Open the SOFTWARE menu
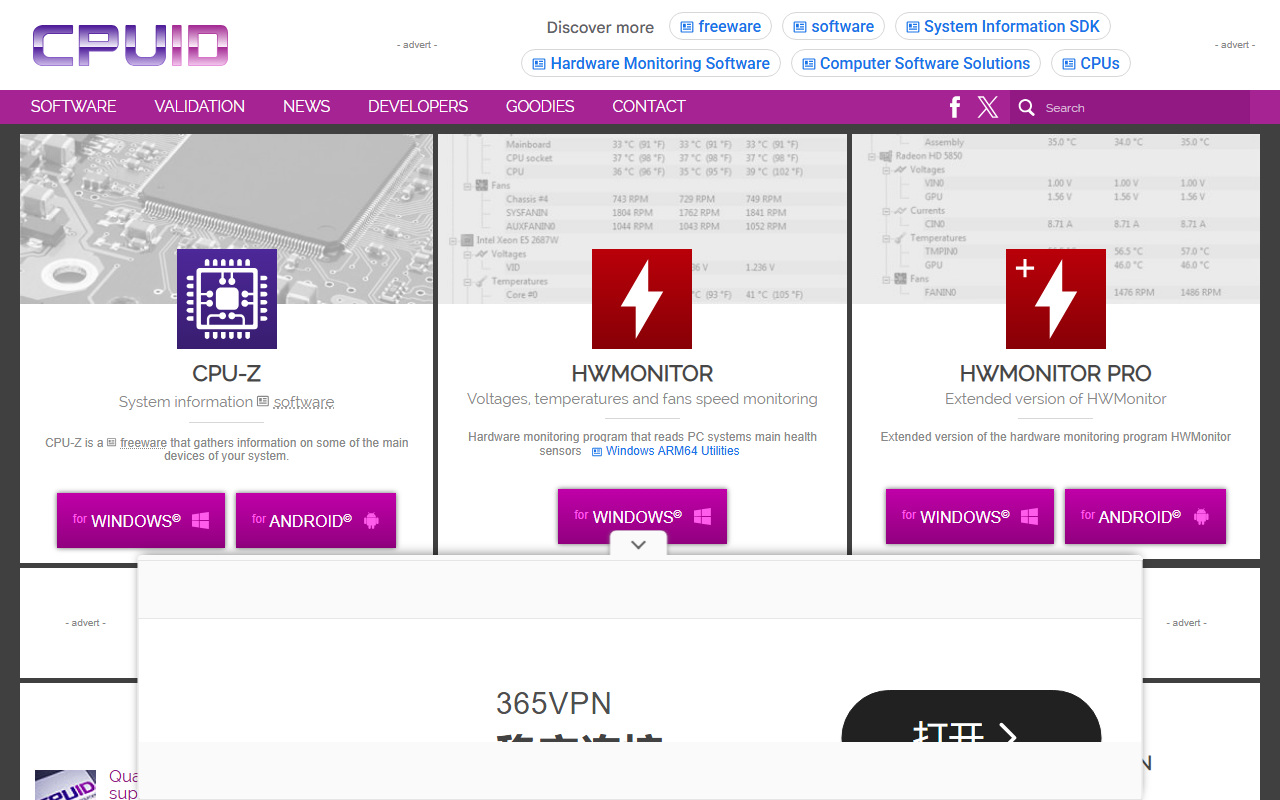This screenshot has height=800, width=1280. pyautogui.click(x=73, y=107)
